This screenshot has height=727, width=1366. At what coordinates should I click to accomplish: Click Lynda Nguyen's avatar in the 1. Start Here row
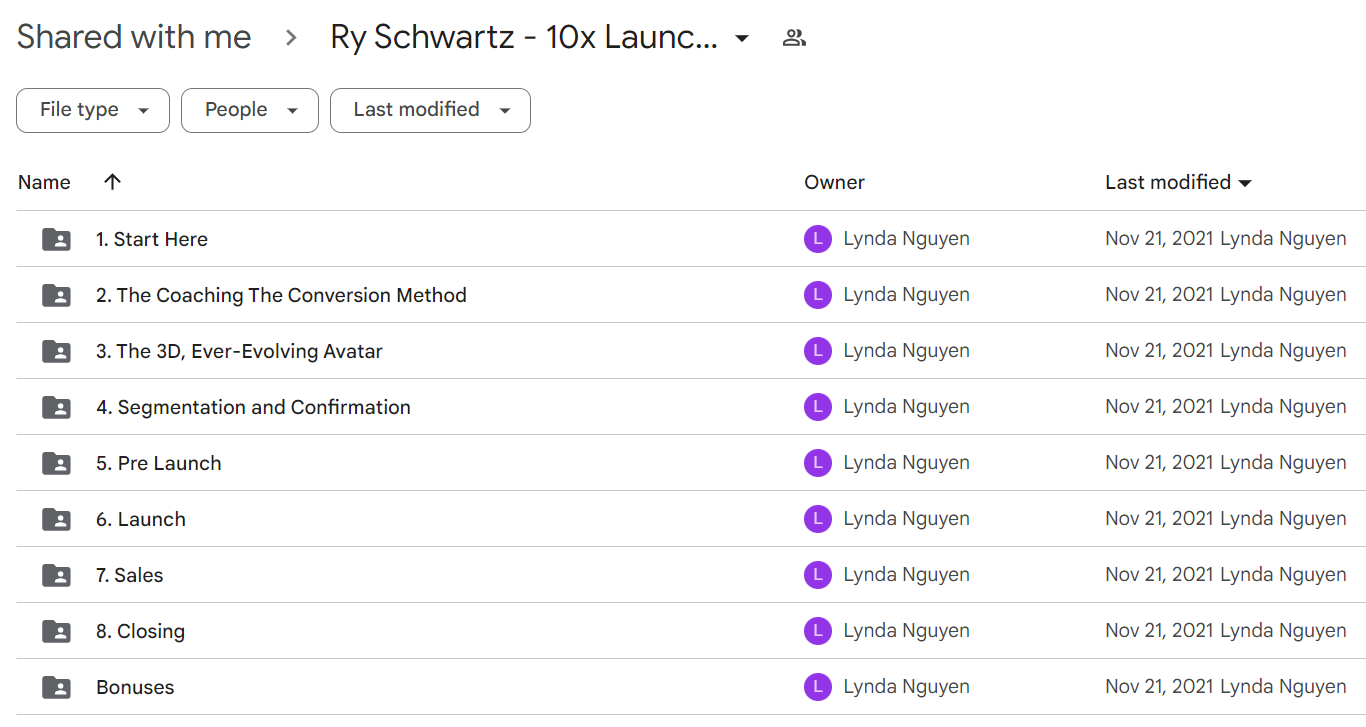[x=818, y=239]
